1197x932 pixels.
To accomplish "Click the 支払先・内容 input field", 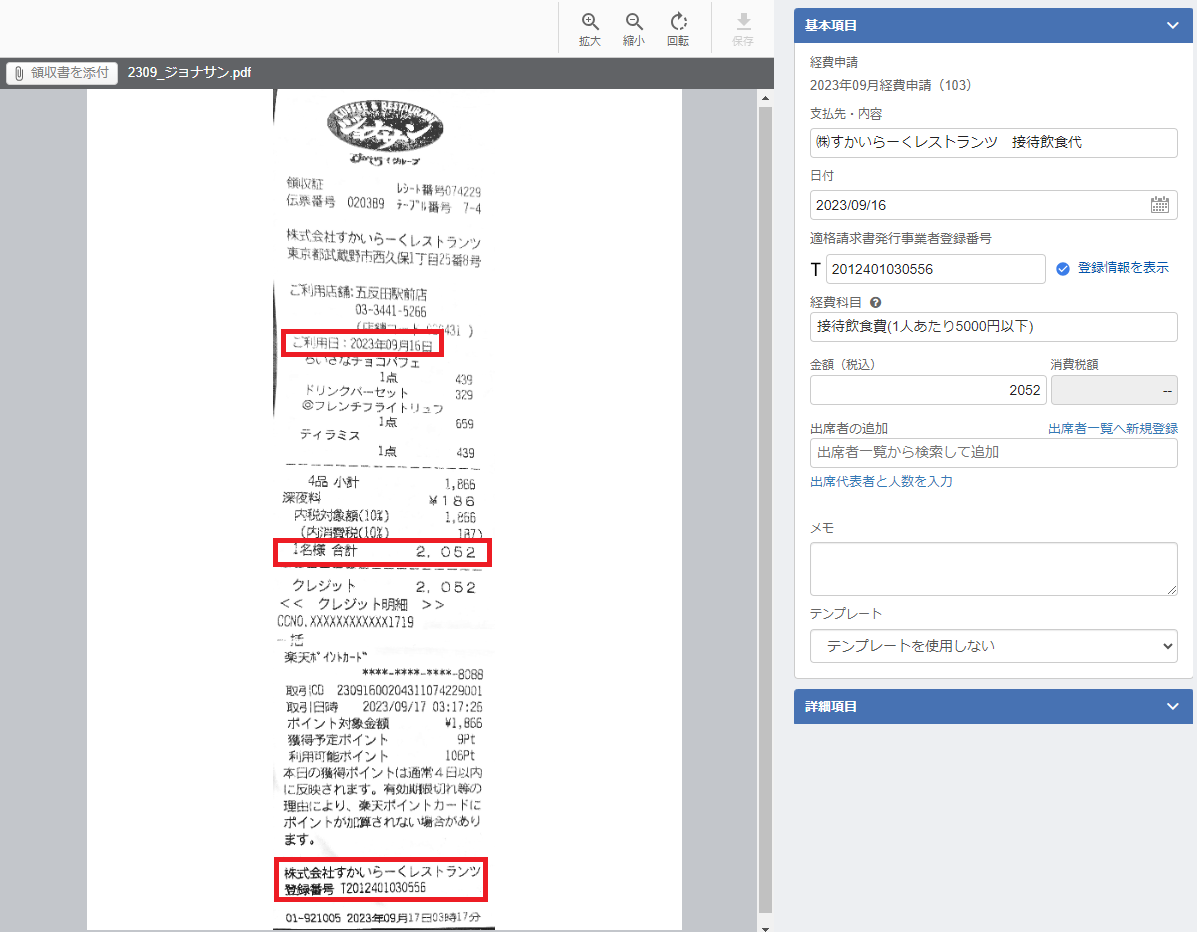I will point(993,143).
